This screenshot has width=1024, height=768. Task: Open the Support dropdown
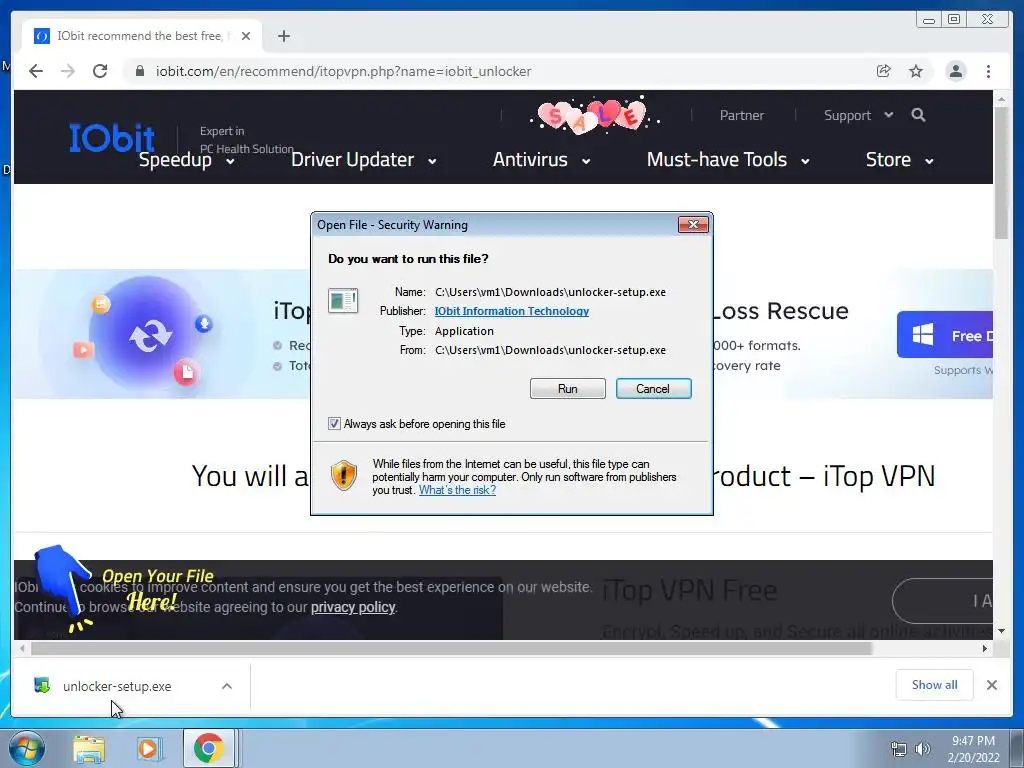coord(858,116)
